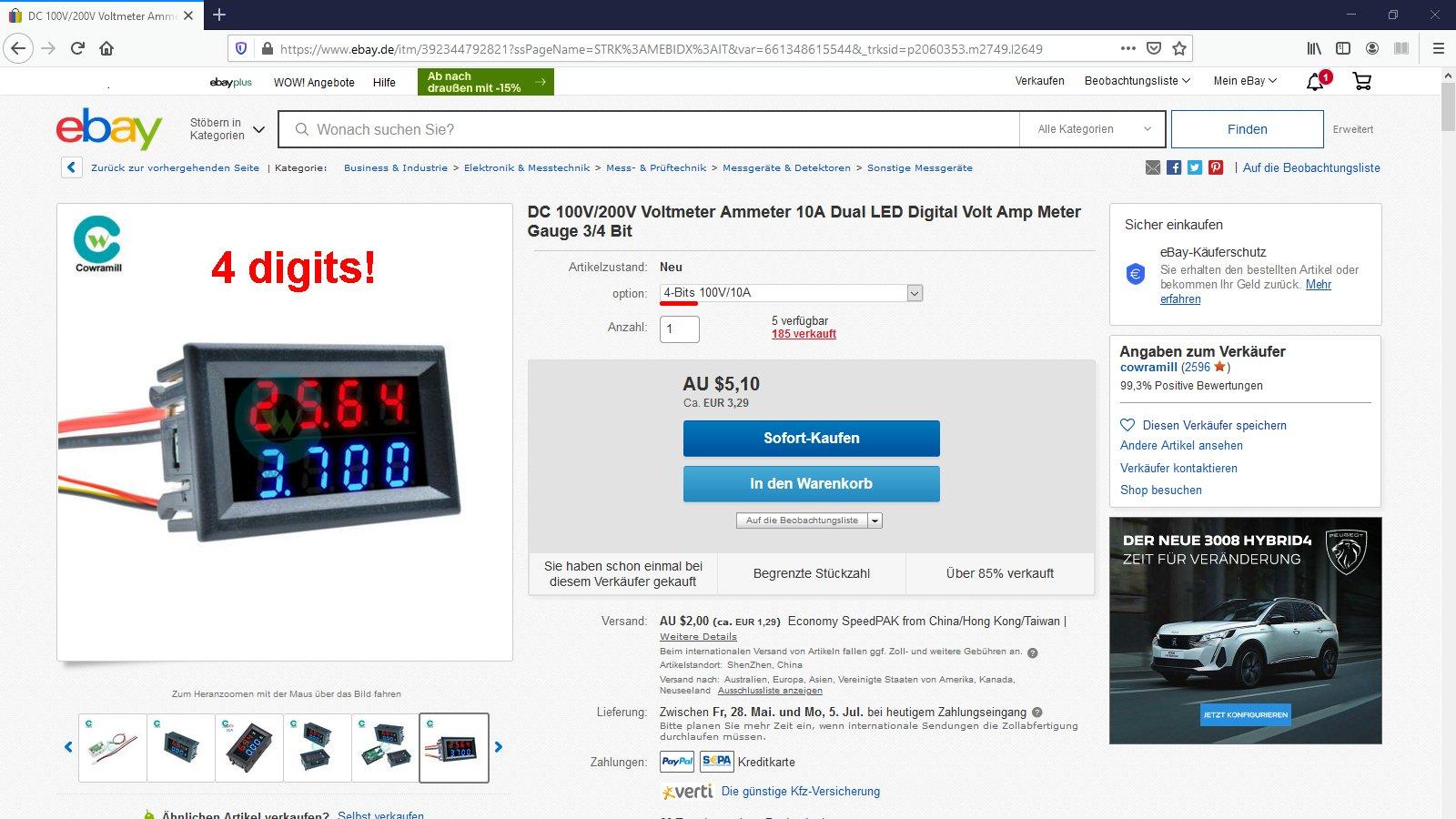Image resolution: width=1456 pixels, height=819 pixels.
Task: Show next thumbnails with the right arrow
Action: [x=499, y=747]
